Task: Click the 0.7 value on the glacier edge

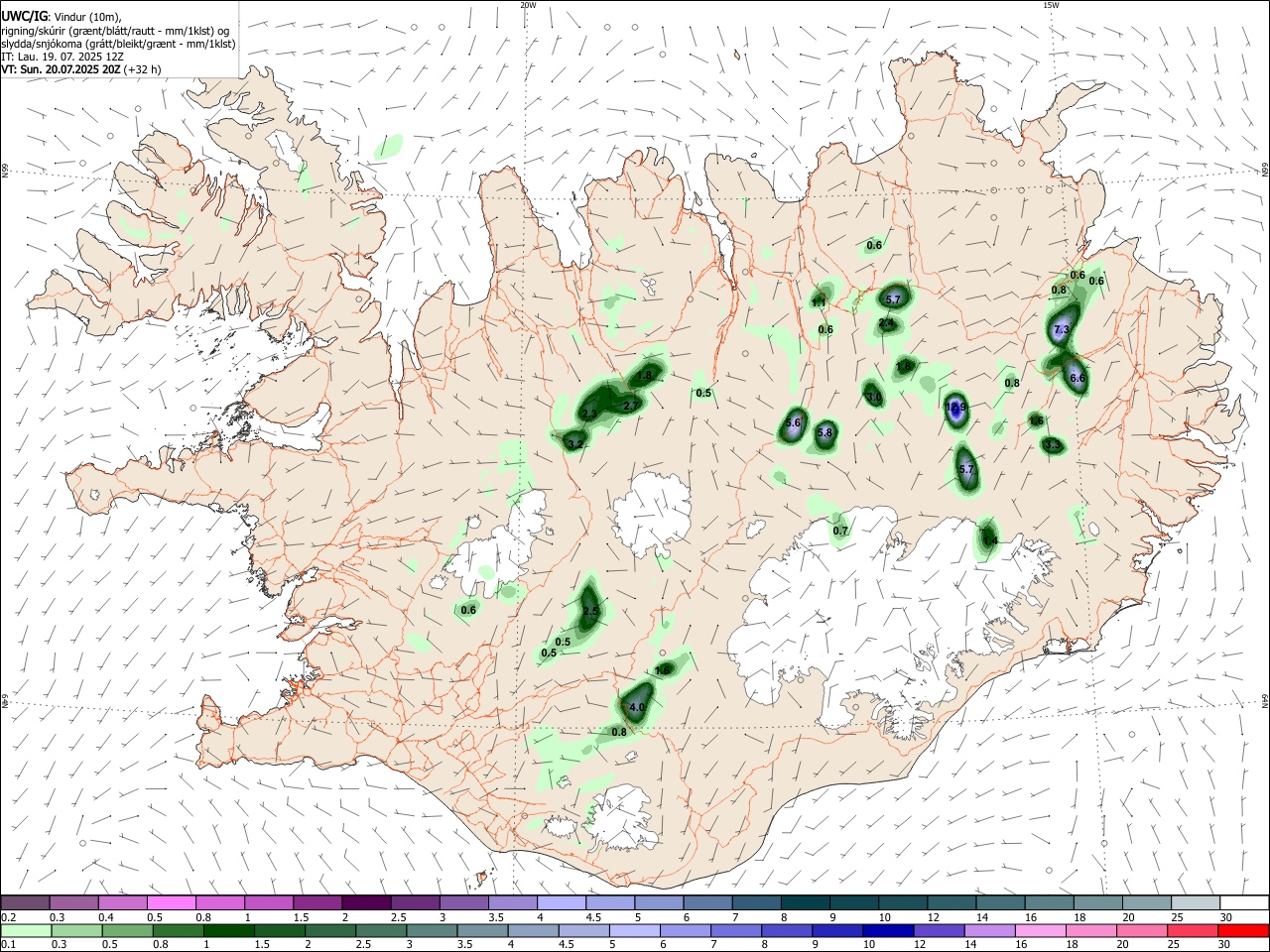Action: click(x=840, y=532)
